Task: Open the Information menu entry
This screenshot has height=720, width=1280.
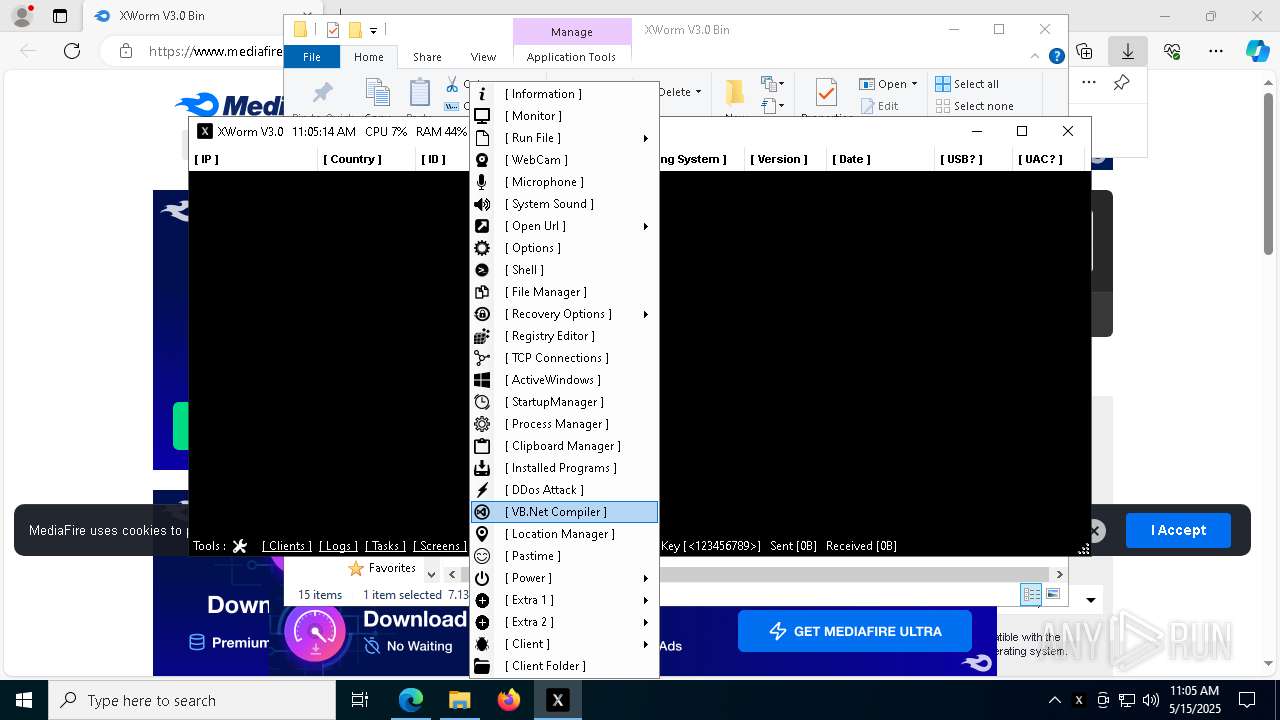Action: (x=564, y=94)
